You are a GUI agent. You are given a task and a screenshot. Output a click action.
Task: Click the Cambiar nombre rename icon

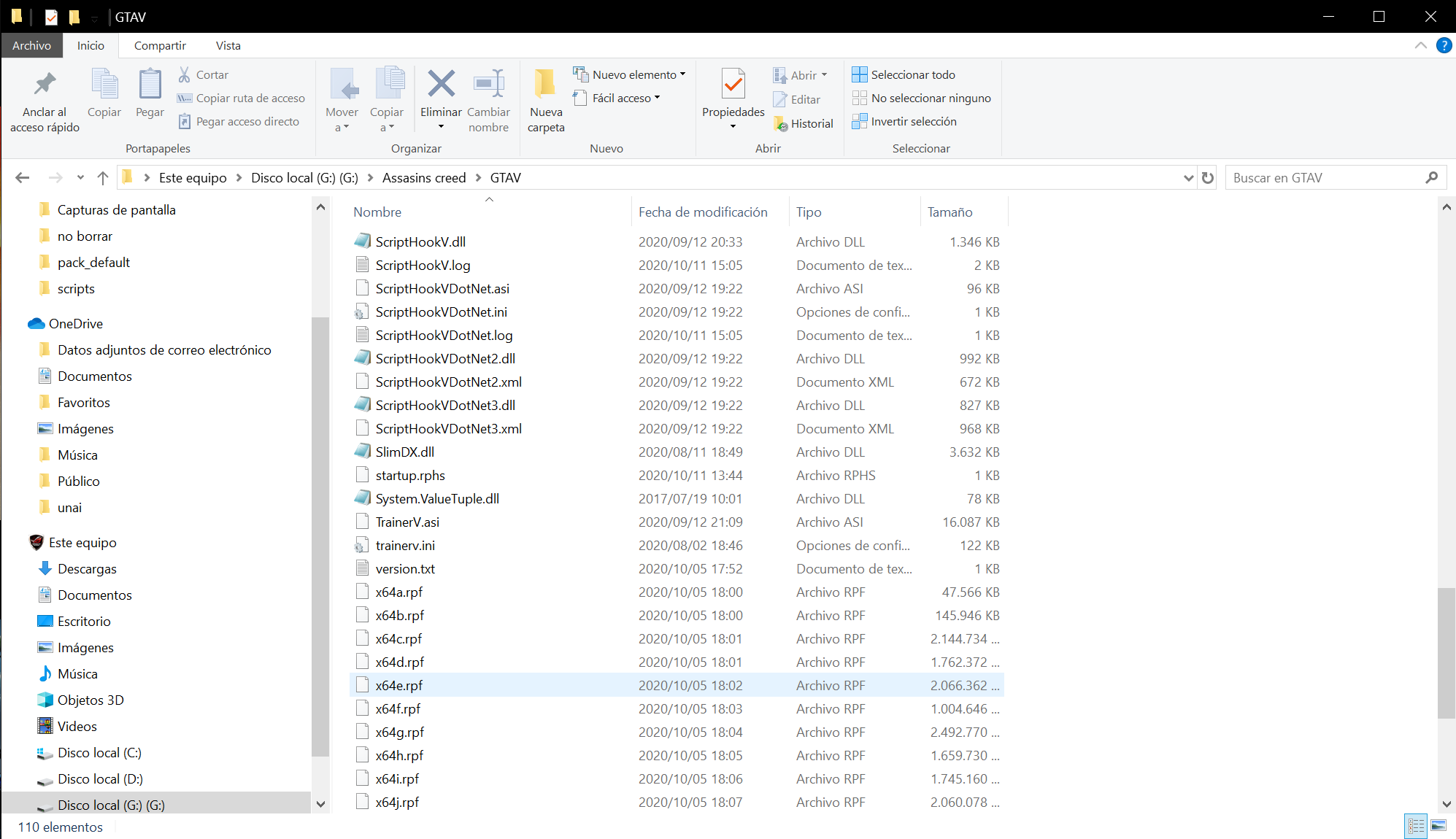[x=488, y=85]
